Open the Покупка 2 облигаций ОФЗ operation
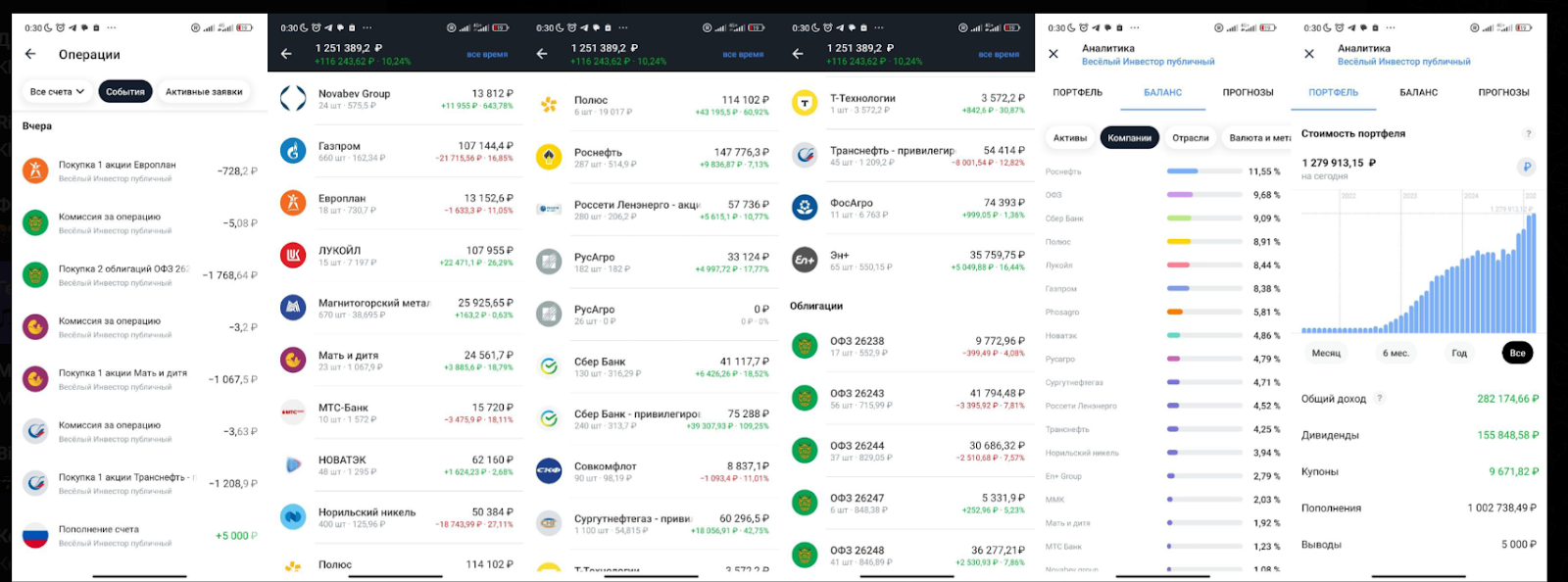 click(140, 275)
